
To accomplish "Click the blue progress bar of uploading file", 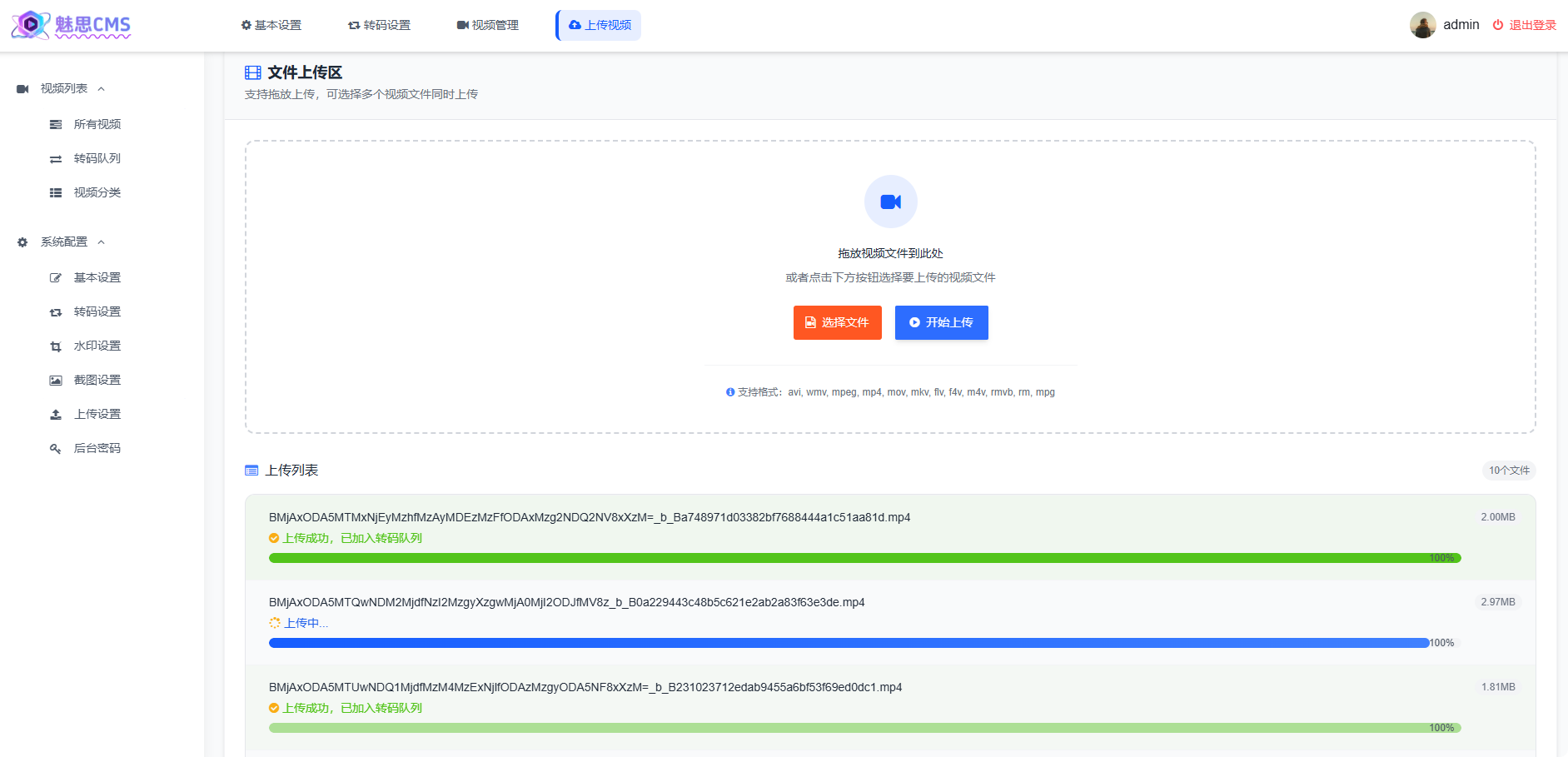I will click(848, 643).
